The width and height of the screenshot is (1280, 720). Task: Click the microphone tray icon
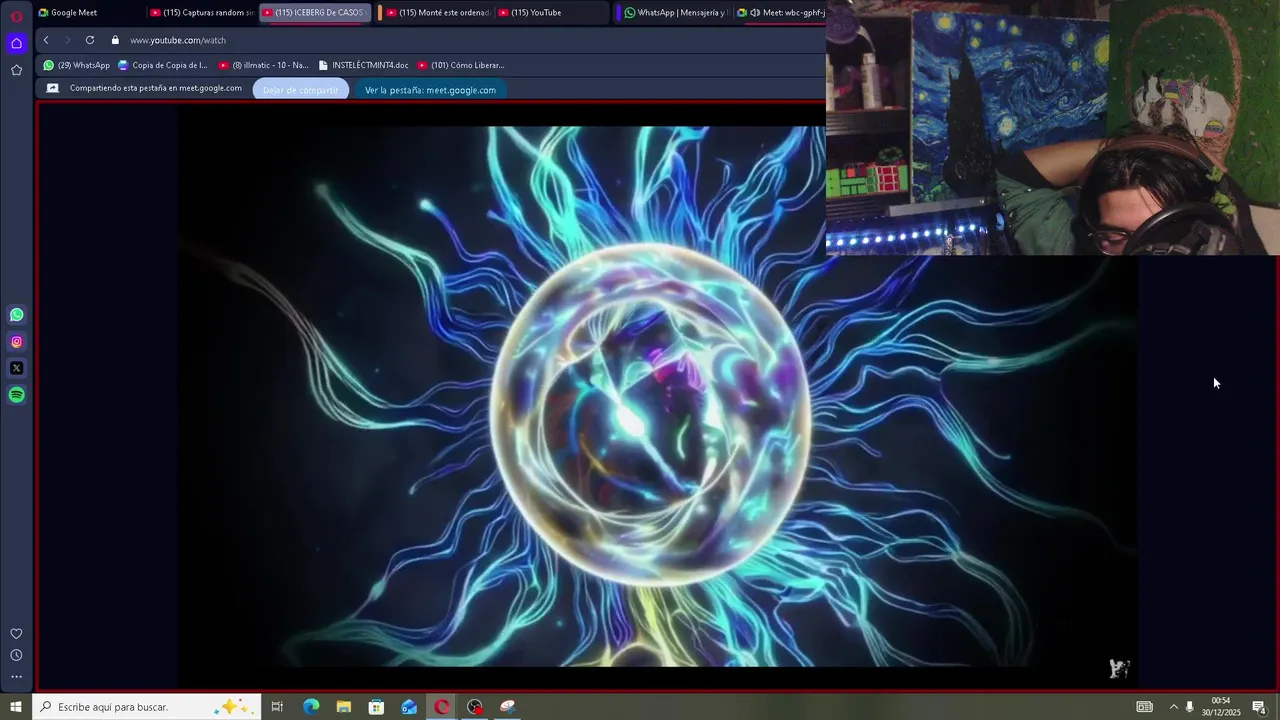(1190, 707)
